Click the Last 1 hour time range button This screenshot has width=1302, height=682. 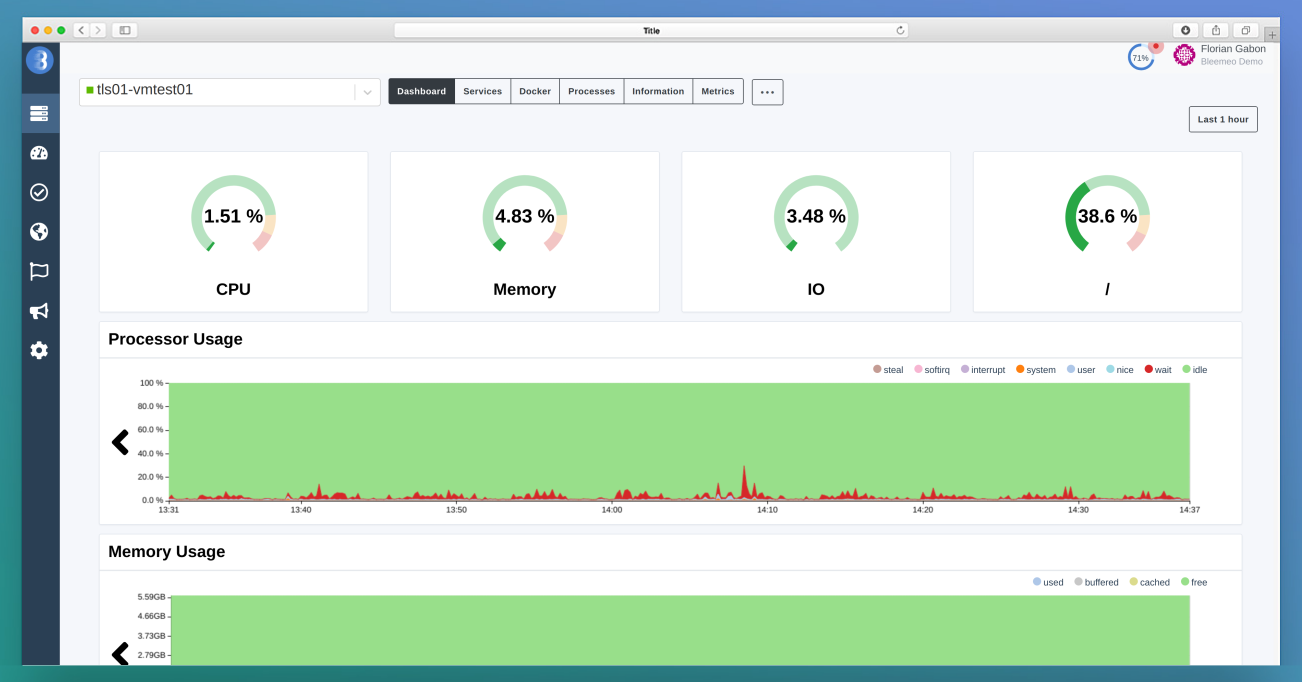1222,119
